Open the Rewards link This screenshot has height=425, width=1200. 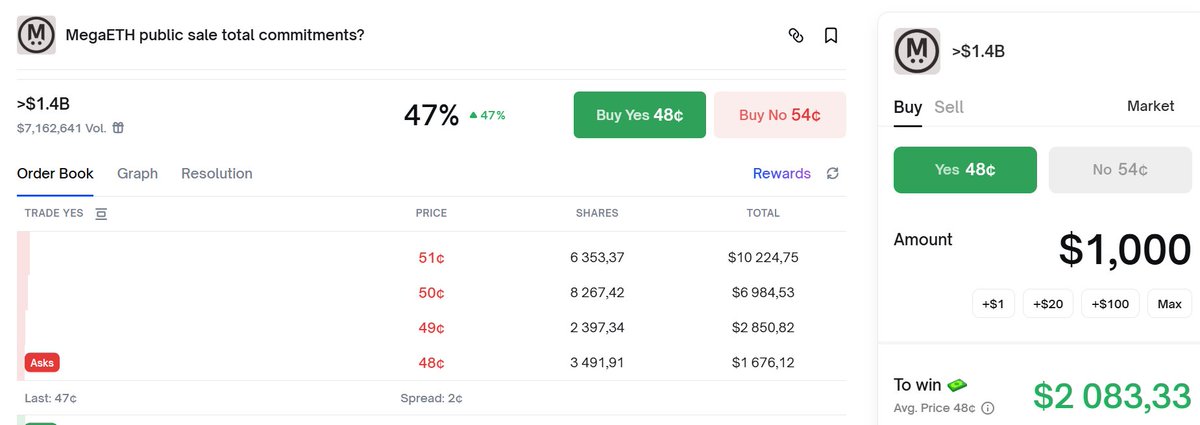(781, 174)
